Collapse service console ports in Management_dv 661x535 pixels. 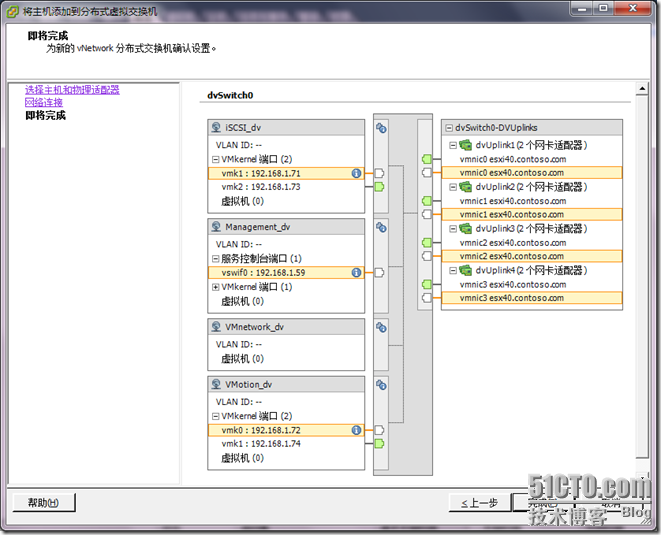pos(215,259)
